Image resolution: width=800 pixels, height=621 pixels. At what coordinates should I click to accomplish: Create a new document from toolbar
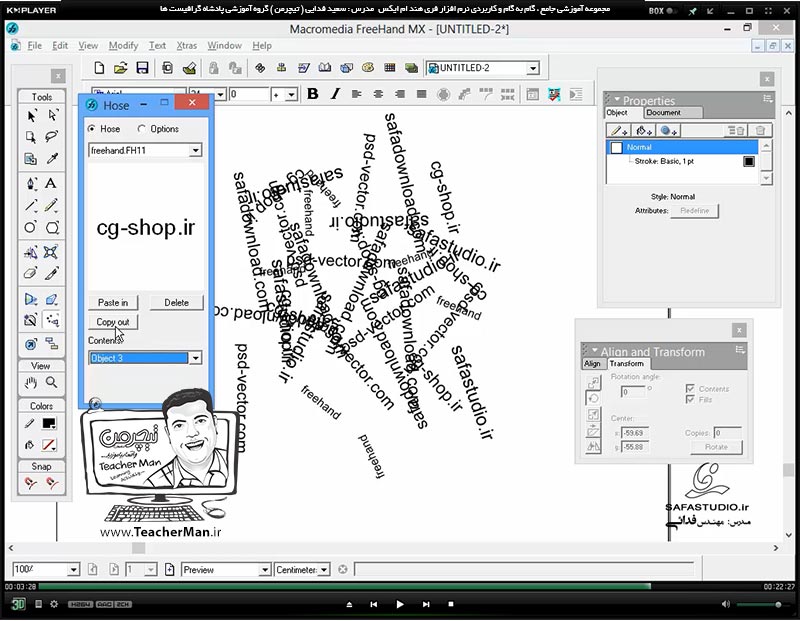pyautogui.click(x=99, y=68)
